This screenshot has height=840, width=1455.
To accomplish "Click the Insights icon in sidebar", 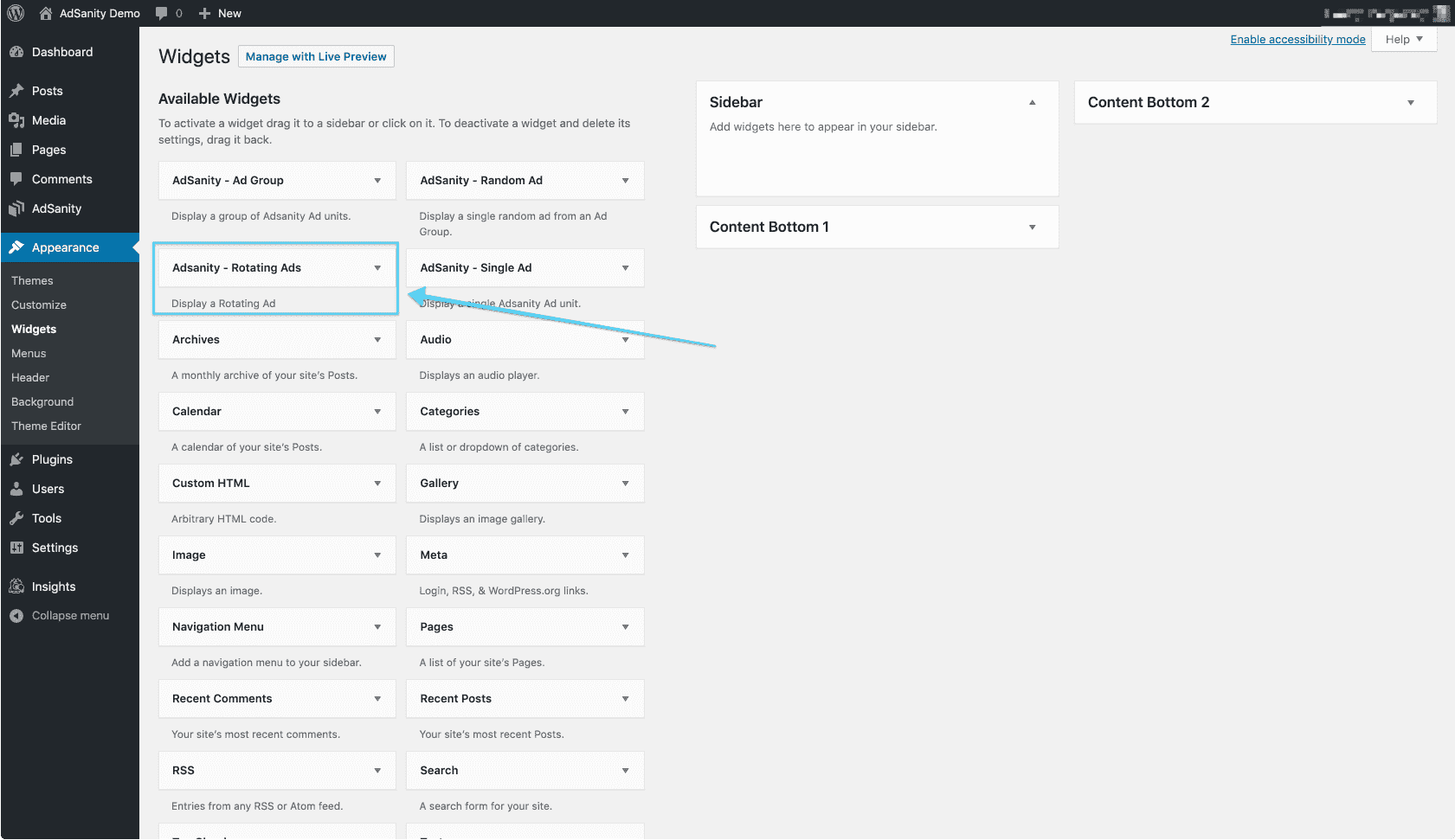I will click(16, 587).
